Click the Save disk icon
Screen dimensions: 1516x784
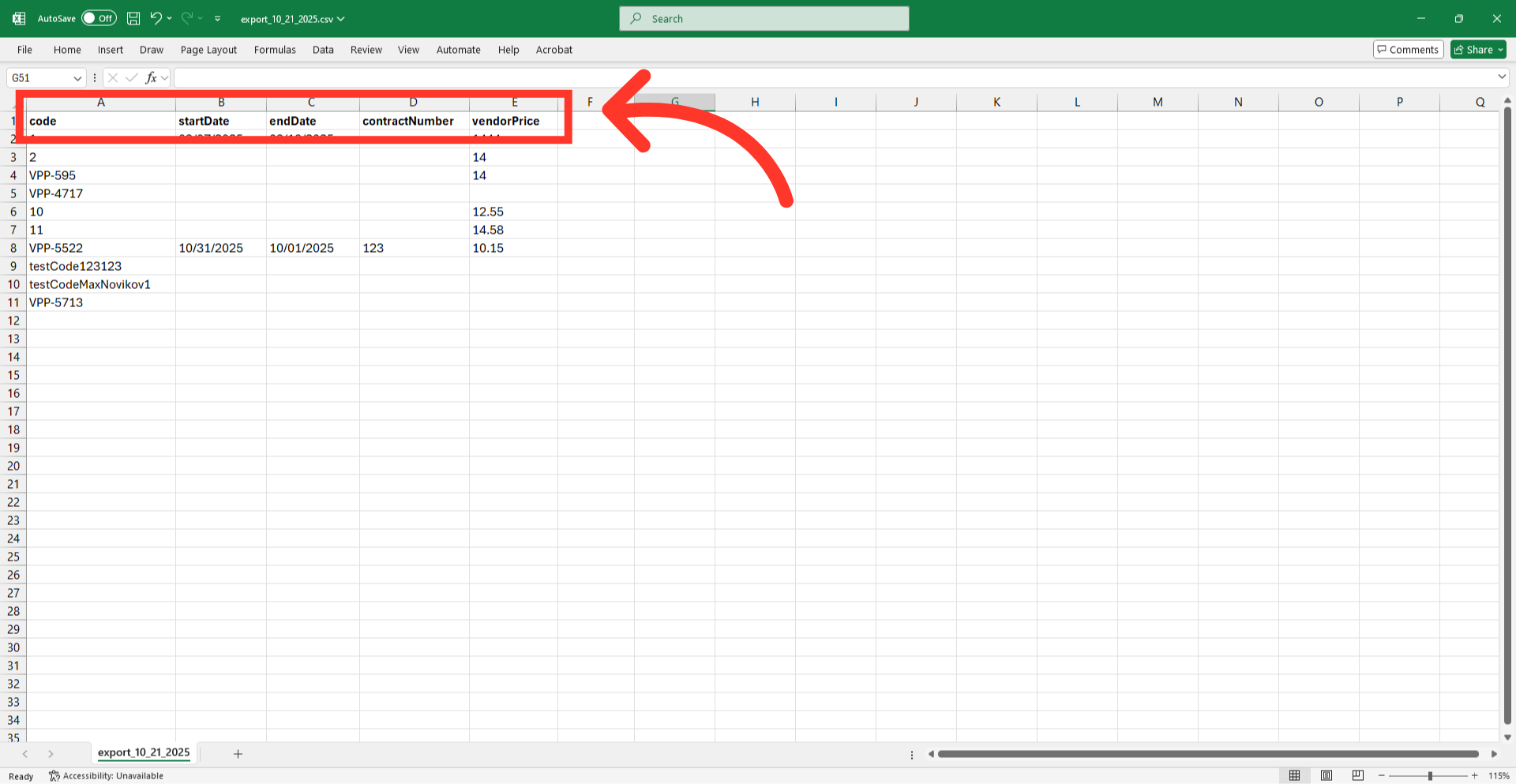point(133,18)
